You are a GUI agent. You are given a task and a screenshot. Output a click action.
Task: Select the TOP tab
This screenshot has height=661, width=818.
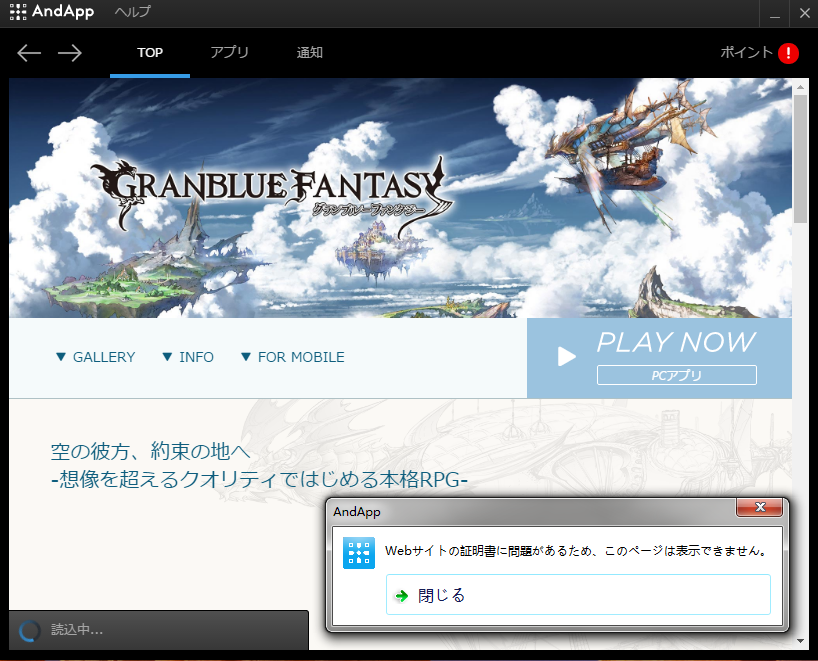[149, 53]
